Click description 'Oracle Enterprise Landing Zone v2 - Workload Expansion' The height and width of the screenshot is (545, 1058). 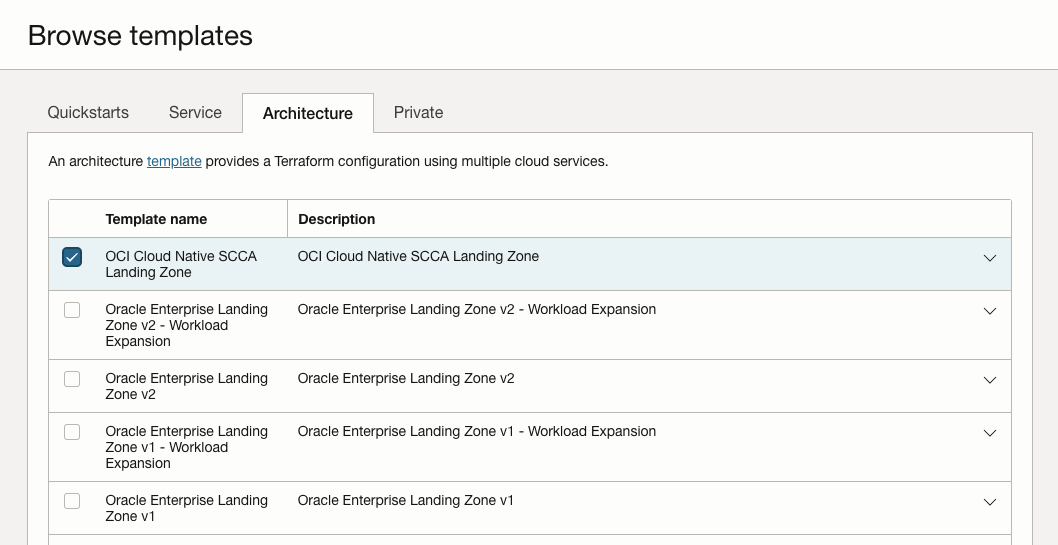(x=476, y=309)
